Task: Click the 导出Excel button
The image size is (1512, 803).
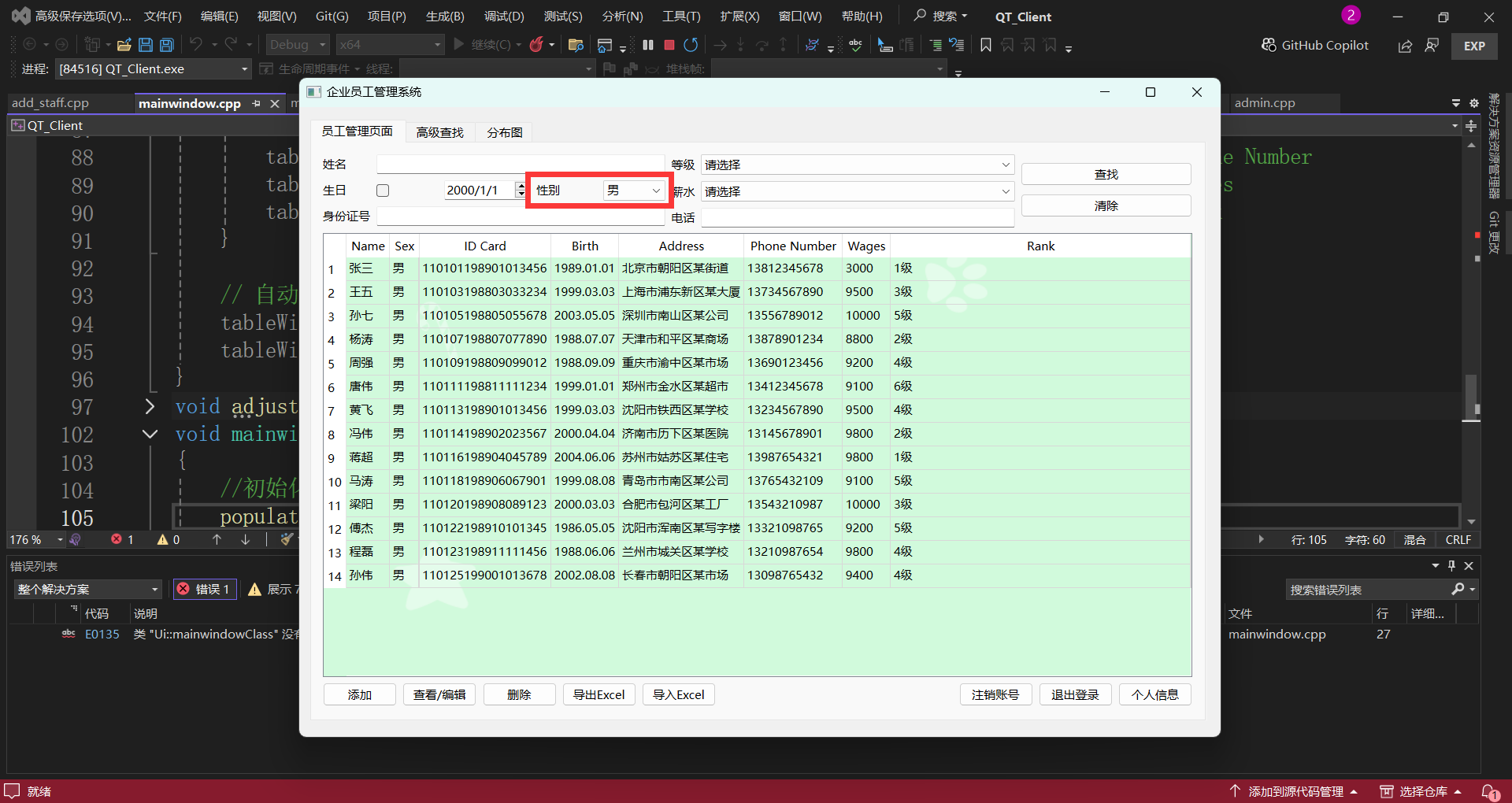Action: [x=598, y=694]
